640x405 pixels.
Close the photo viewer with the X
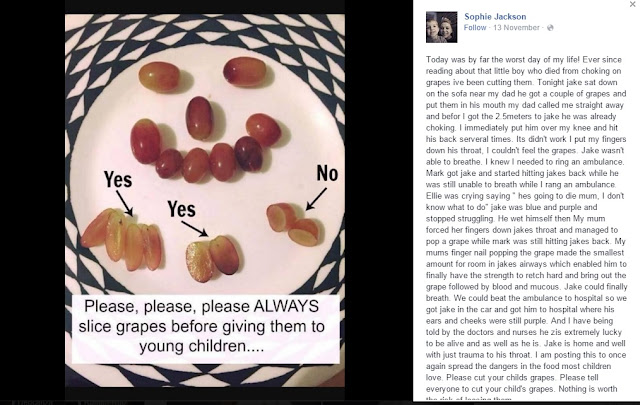tap(632, 4)
